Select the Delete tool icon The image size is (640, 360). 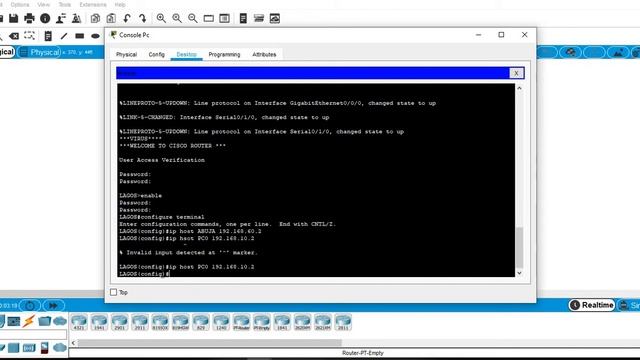click(14, 36)
